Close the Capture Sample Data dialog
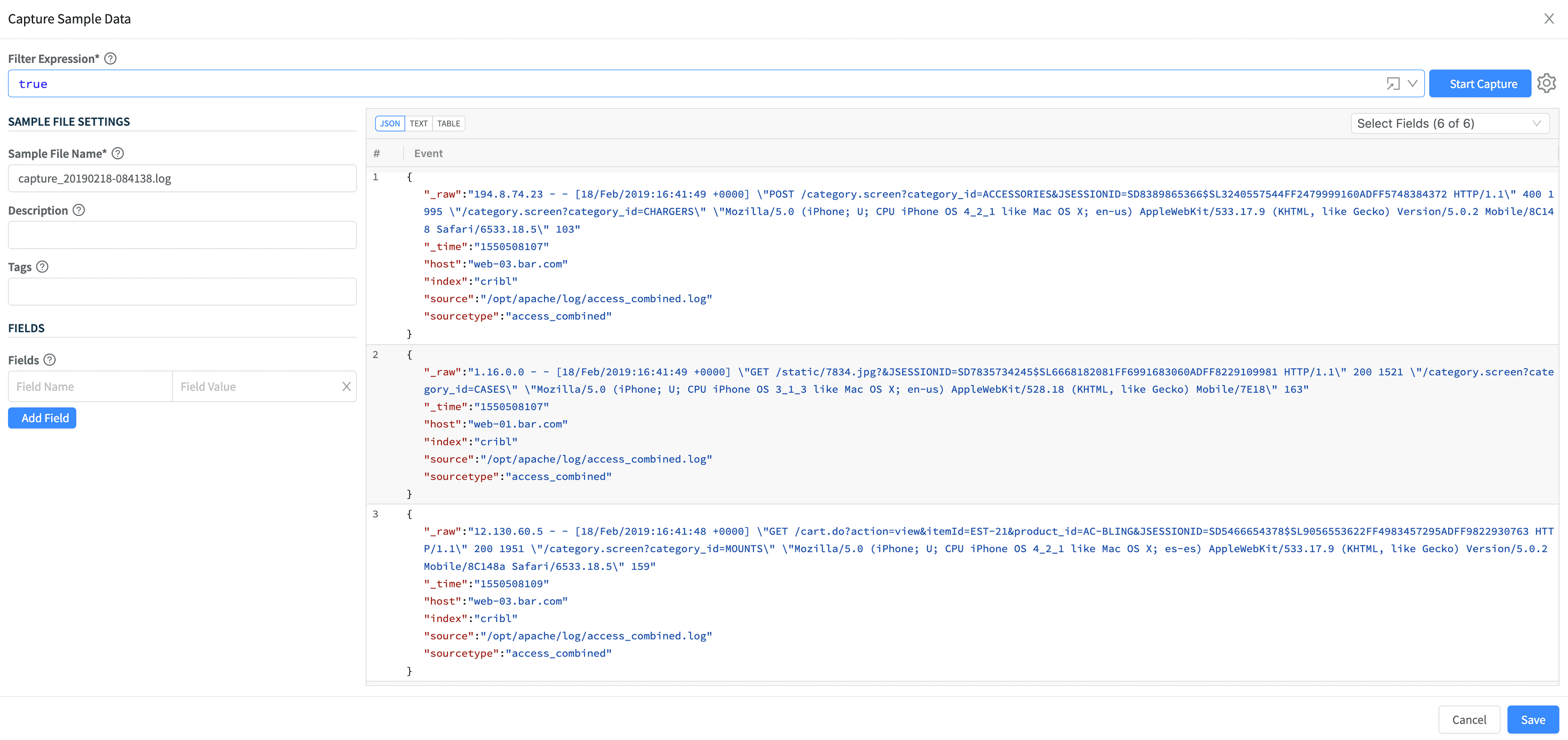 [1549, 19]
